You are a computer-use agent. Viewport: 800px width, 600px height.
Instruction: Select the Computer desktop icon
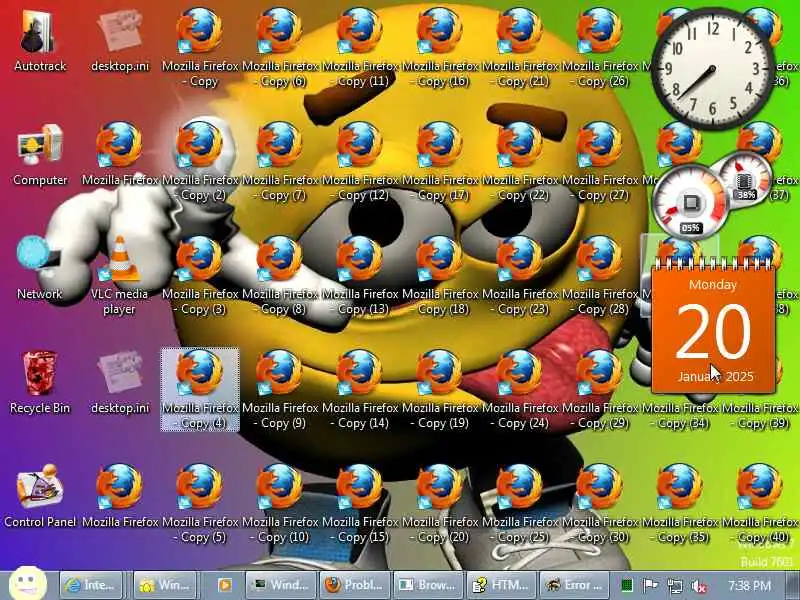(40, 155)
